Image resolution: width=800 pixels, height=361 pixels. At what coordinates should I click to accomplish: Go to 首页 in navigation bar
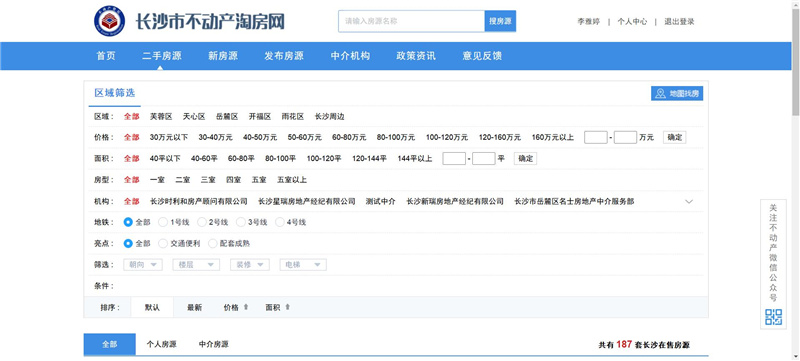pyautogui.click(x=106, y=56)
